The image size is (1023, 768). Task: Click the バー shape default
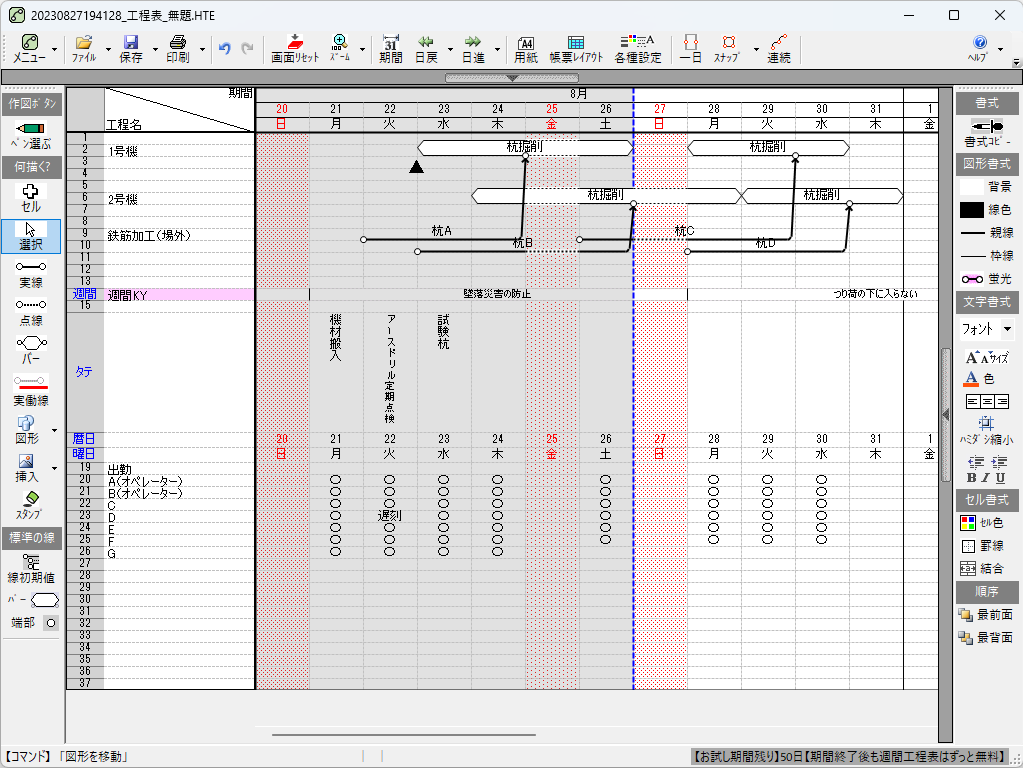pos(44,600)
